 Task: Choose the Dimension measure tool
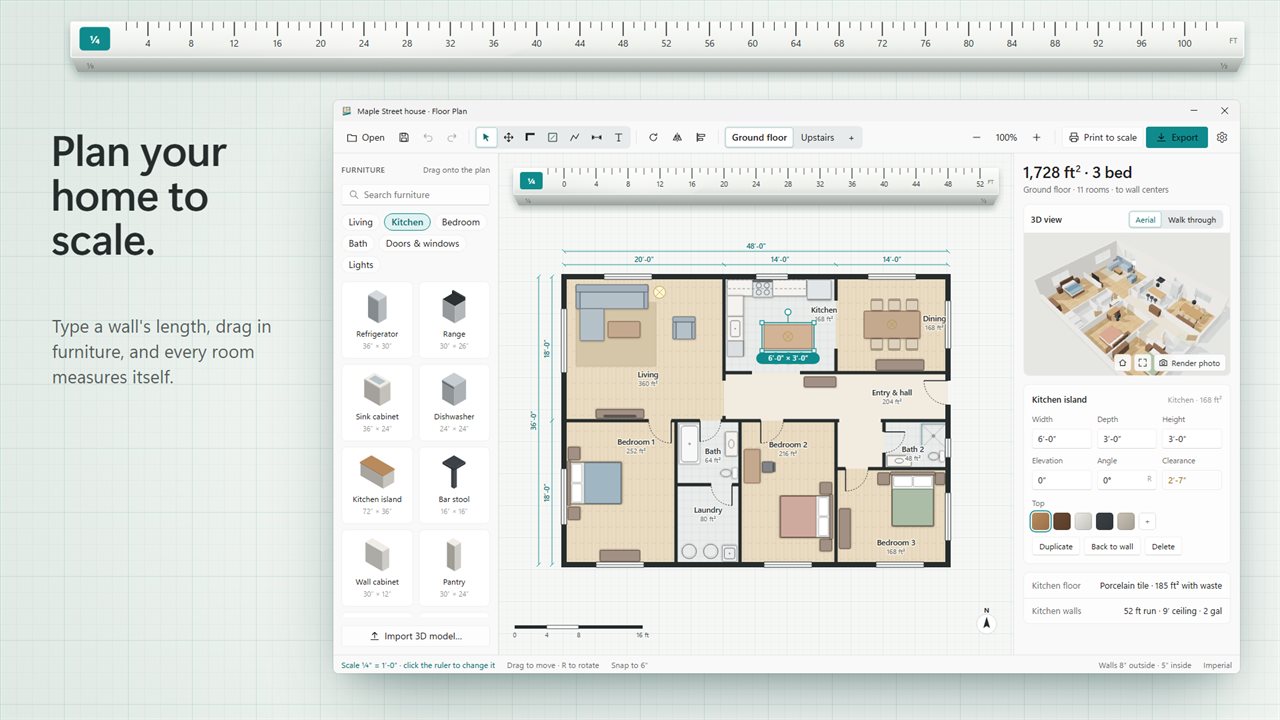[596, 138]
